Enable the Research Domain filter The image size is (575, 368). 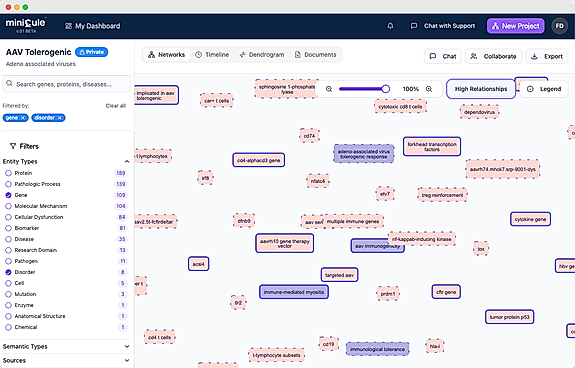[x=8, y=250]
